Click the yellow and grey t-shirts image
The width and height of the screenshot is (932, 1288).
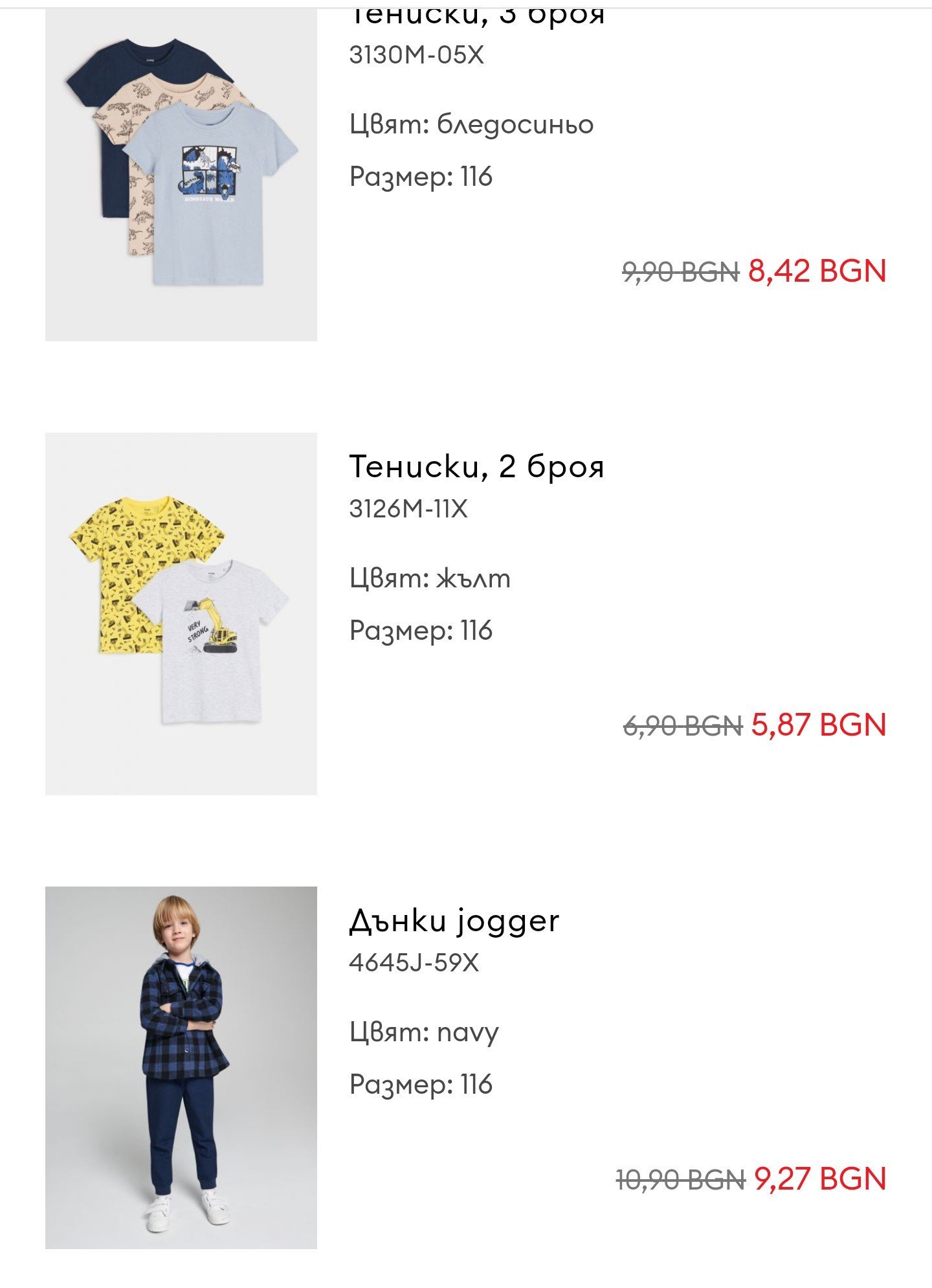point(181,613)
